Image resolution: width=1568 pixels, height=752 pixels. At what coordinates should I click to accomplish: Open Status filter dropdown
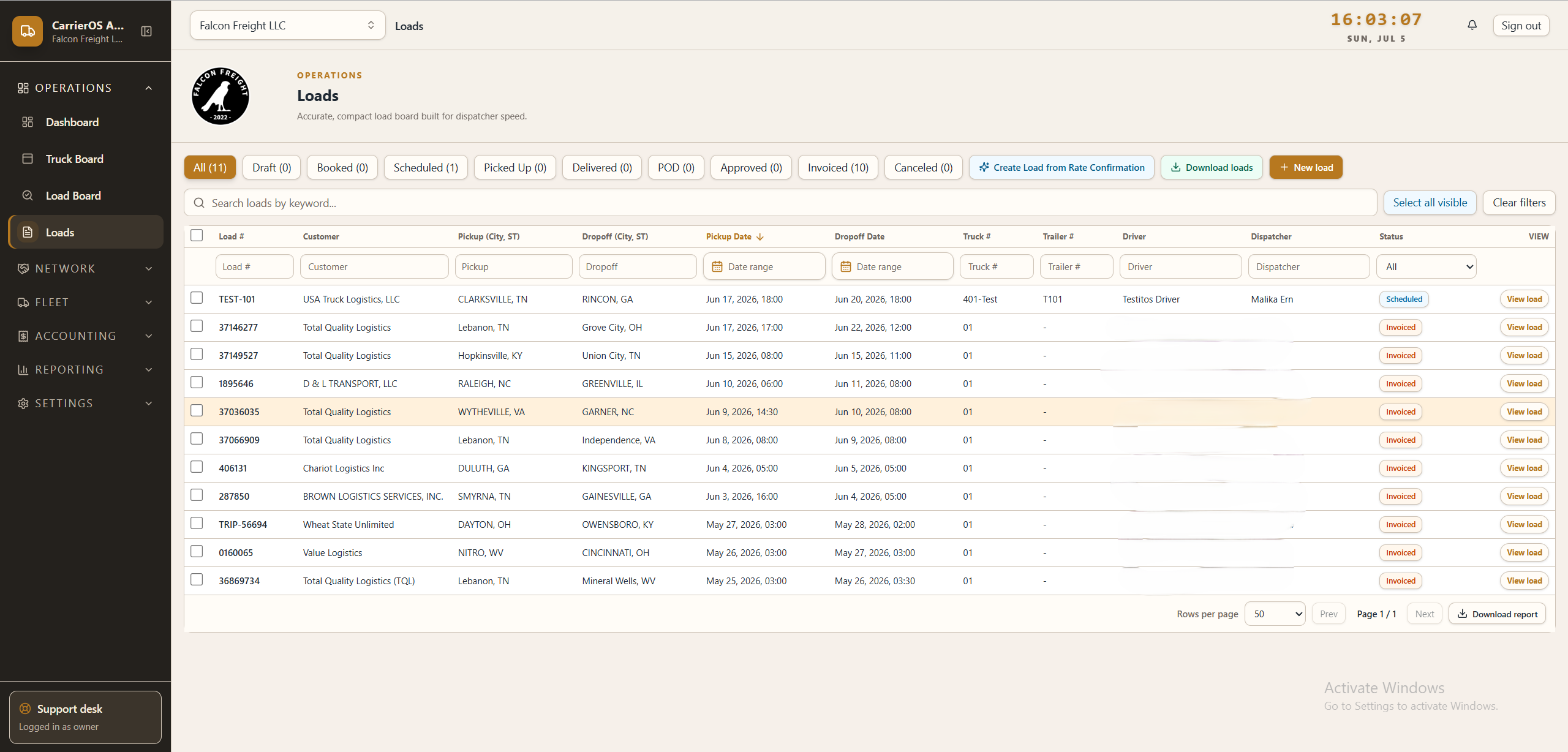1427,267
